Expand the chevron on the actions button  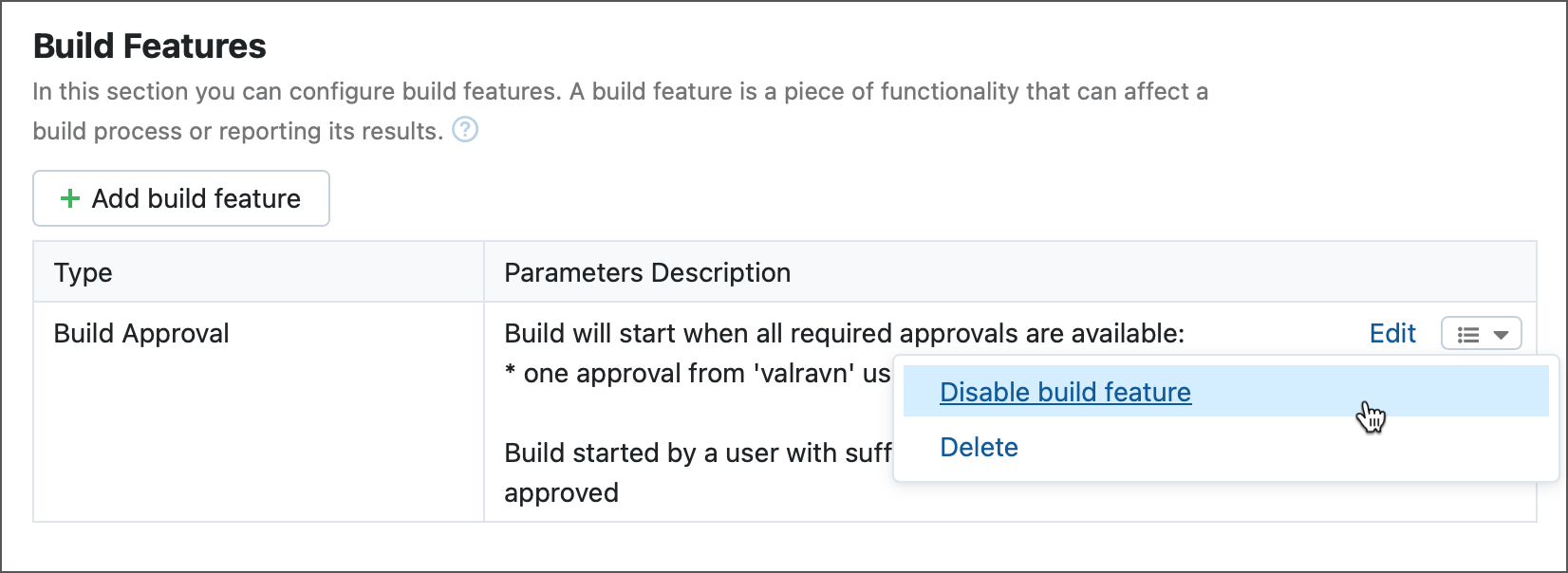[x=1500, y=333]
